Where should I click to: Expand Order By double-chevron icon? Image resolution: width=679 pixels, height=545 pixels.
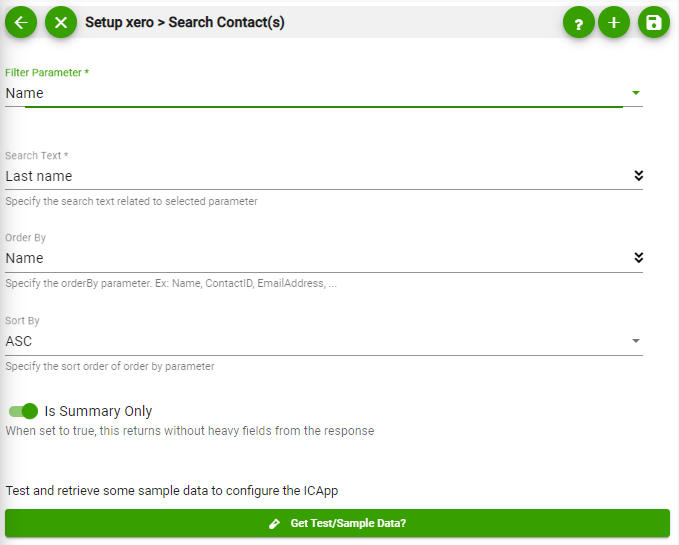coord(638,258)
